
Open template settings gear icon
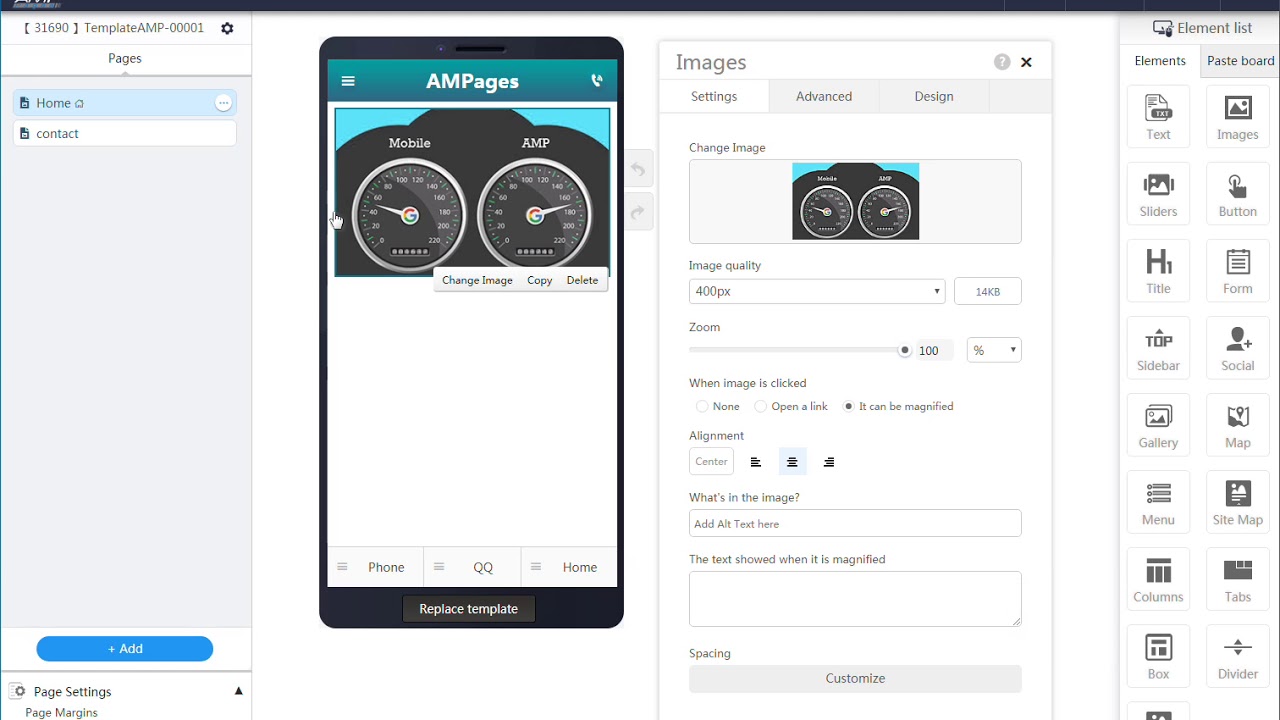click(227, 28)
